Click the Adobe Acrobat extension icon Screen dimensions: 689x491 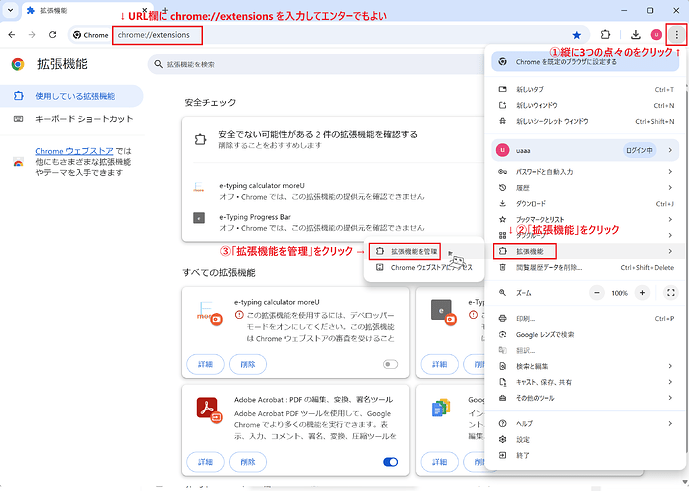tap(209, 409)
